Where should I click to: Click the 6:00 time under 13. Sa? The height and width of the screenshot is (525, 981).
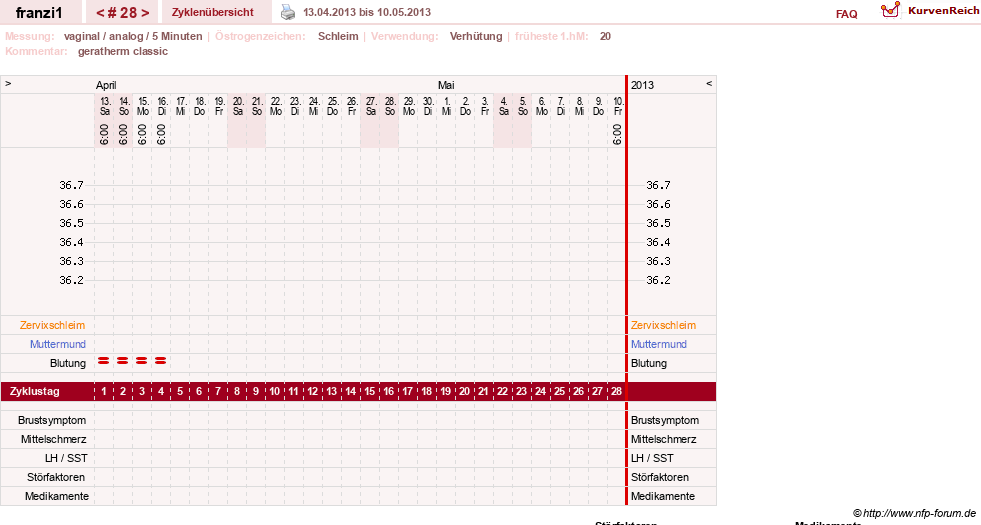(104, 135)
